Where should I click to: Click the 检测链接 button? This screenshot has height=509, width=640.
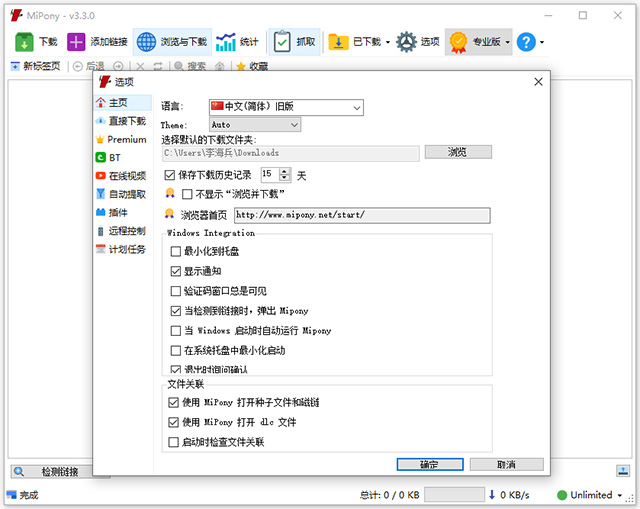51,472
